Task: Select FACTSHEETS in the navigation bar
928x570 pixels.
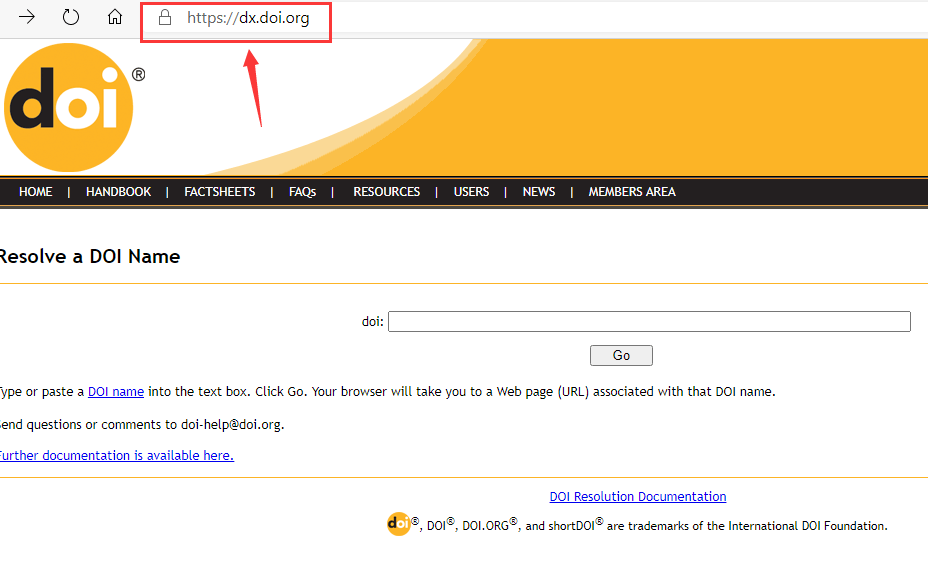Action: click(220, 192)
